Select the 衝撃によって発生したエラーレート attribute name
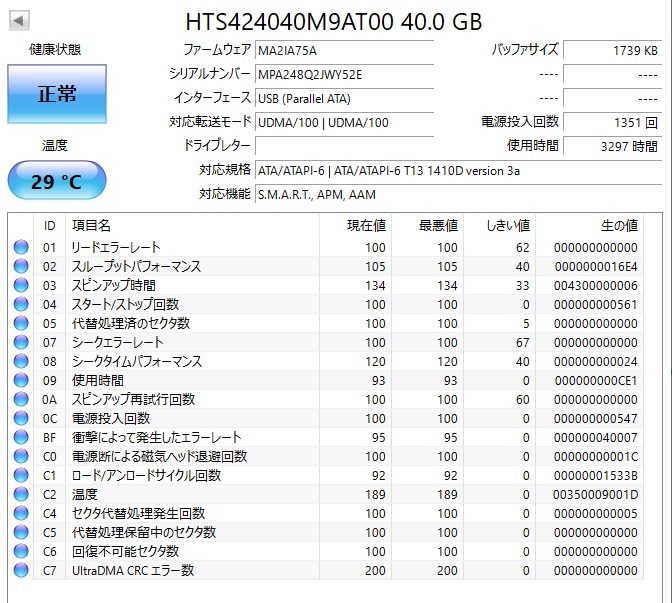Viewport: 672px width, 603px height. 156,437
